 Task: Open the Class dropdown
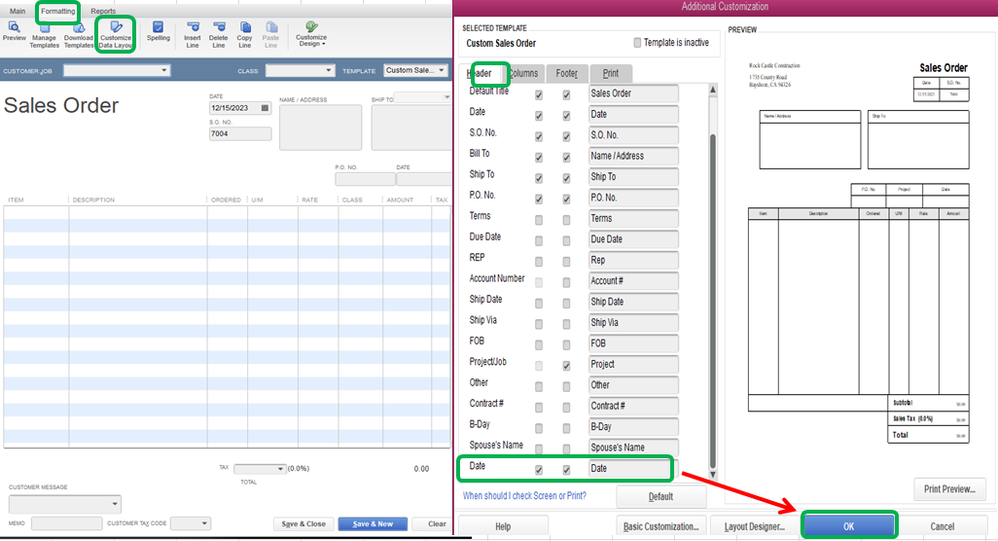pyautogui.click(x=300, y=71)
